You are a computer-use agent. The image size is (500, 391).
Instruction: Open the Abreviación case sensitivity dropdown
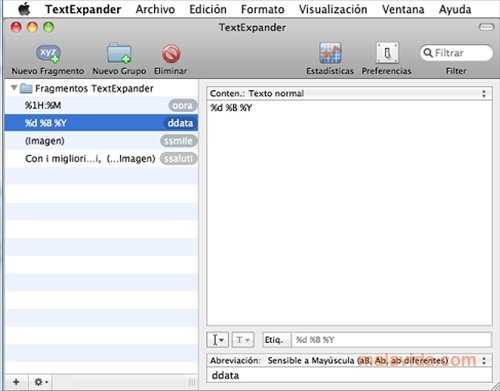pos(349,360)
